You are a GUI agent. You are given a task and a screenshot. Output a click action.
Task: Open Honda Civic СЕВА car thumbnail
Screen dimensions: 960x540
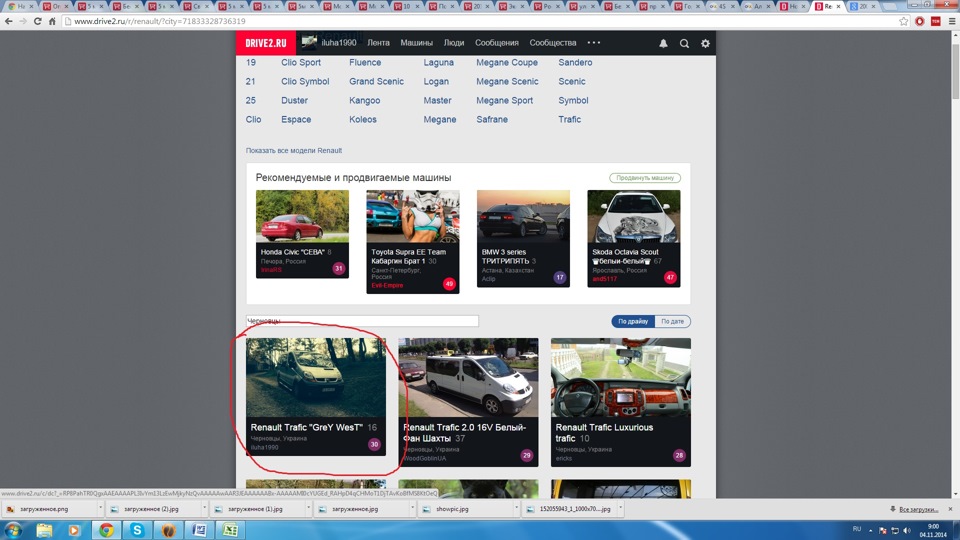(302, 216)
